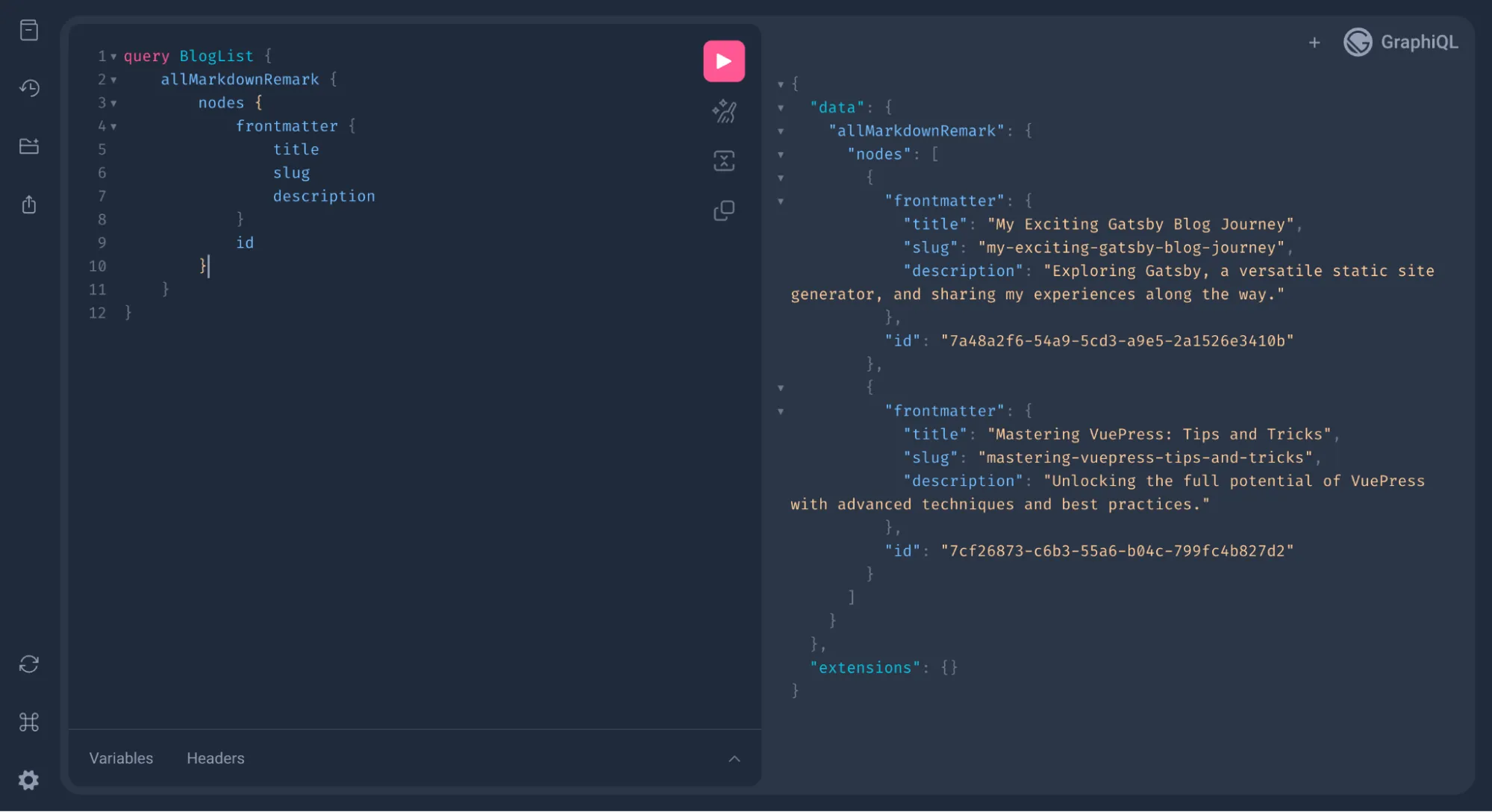Merge fragments using the merge icon
The height and width of the screenshot is (812, 1492).
click(x=723, y=160)
